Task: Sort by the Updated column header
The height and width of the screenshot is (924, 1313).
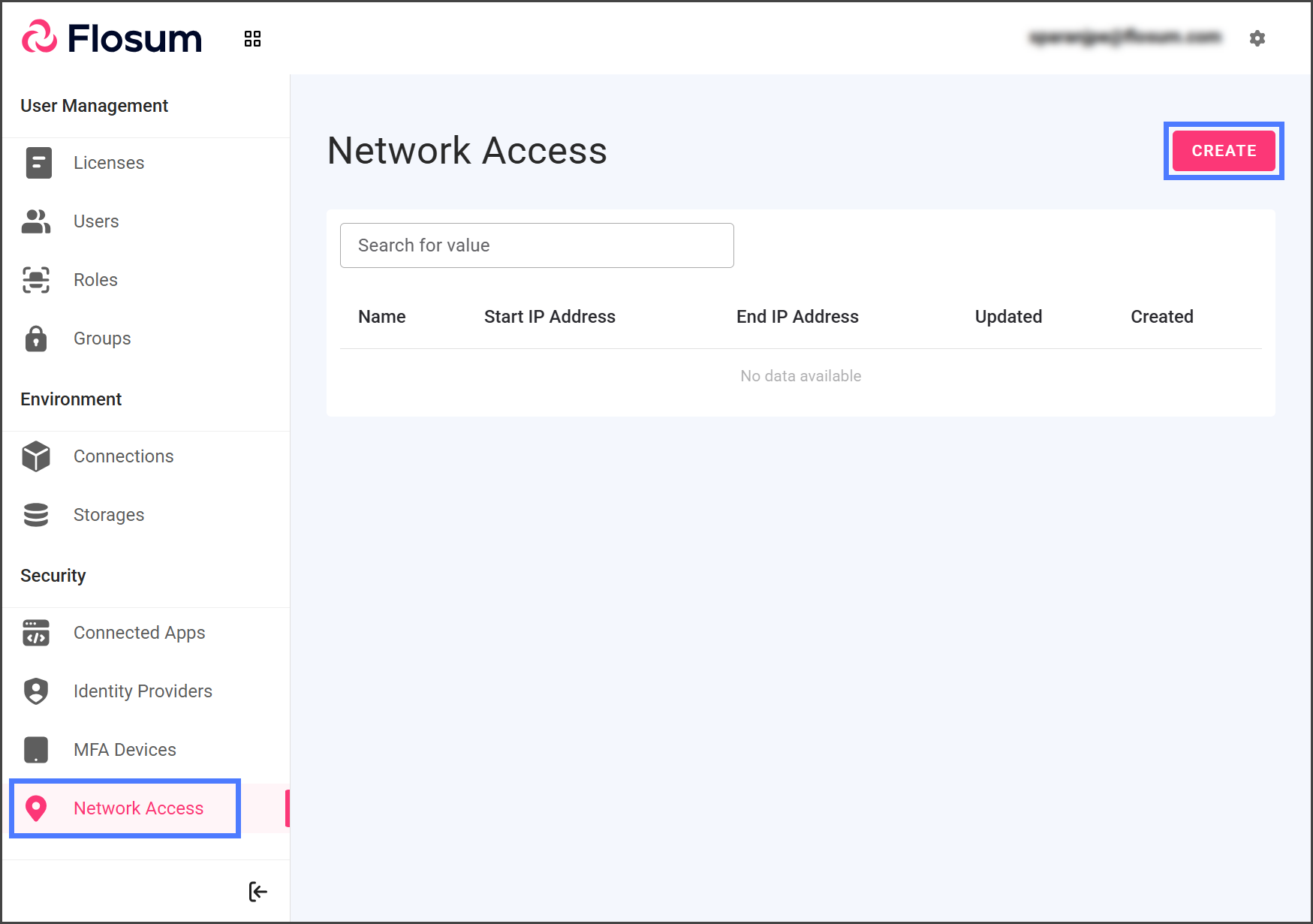Action: pos(1008,317)
